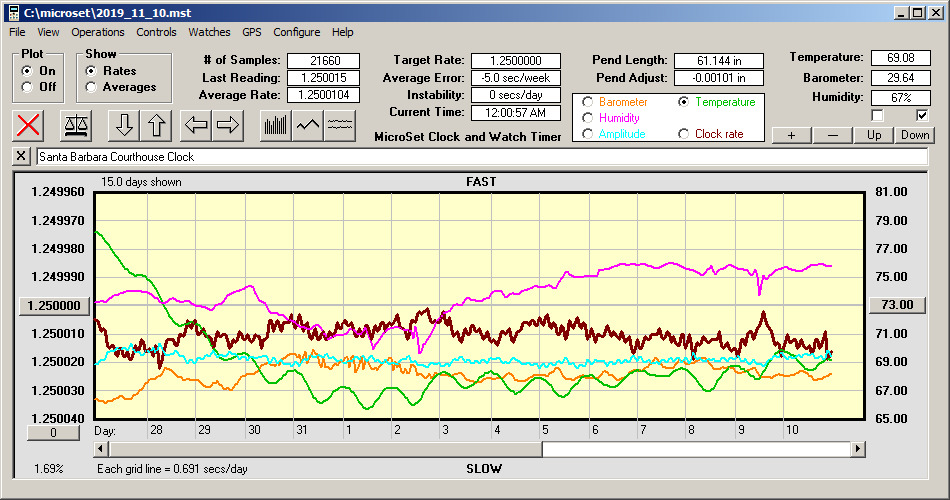Click the application icon in title bar
The width and height of the screenshot is (950, 500).
[13, 13]
